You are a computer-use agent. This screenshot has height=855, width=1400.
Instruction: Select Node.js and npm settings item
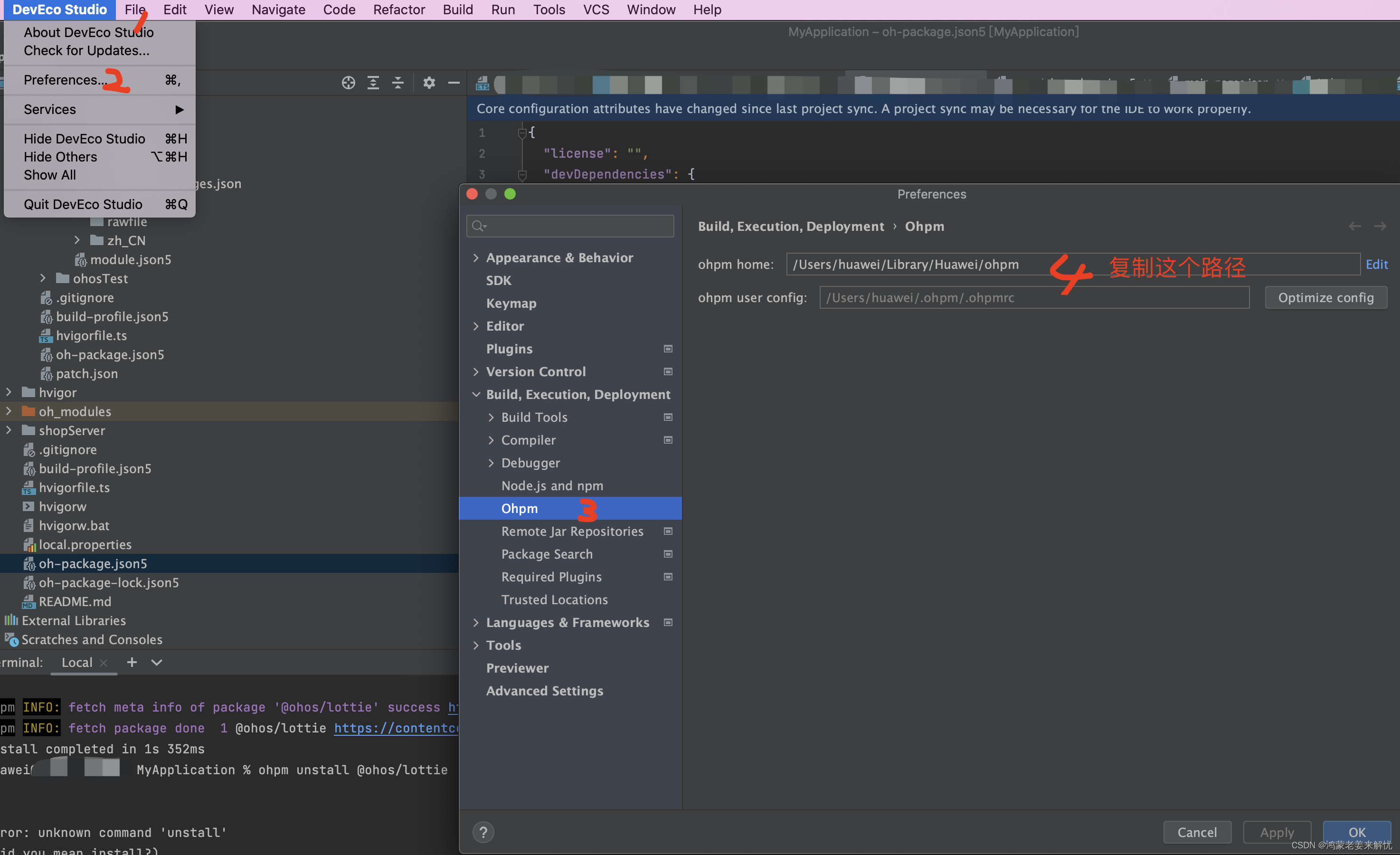(x=552, y=485)
